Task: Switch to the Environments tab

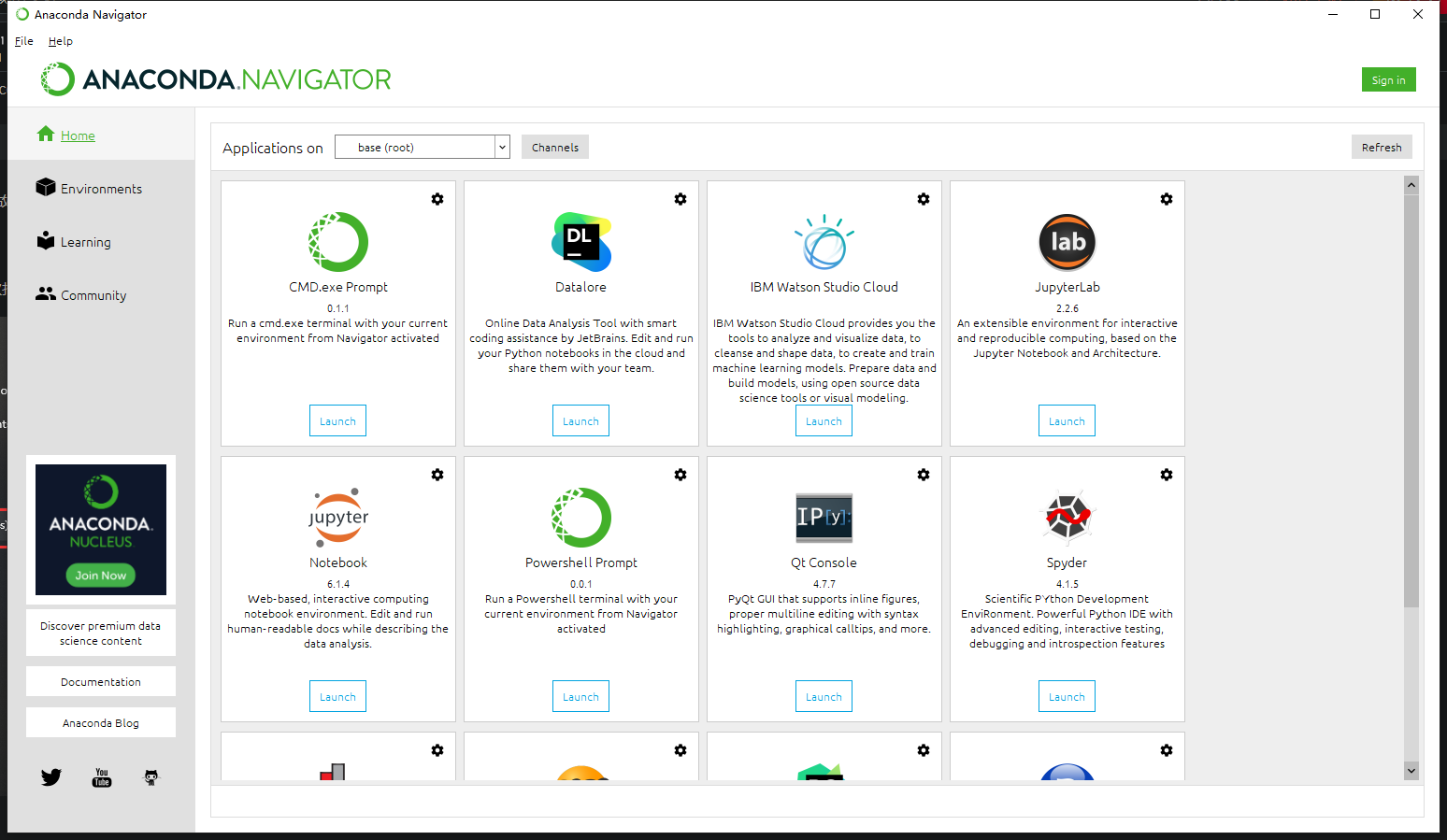Action: (x=101, y=188)
